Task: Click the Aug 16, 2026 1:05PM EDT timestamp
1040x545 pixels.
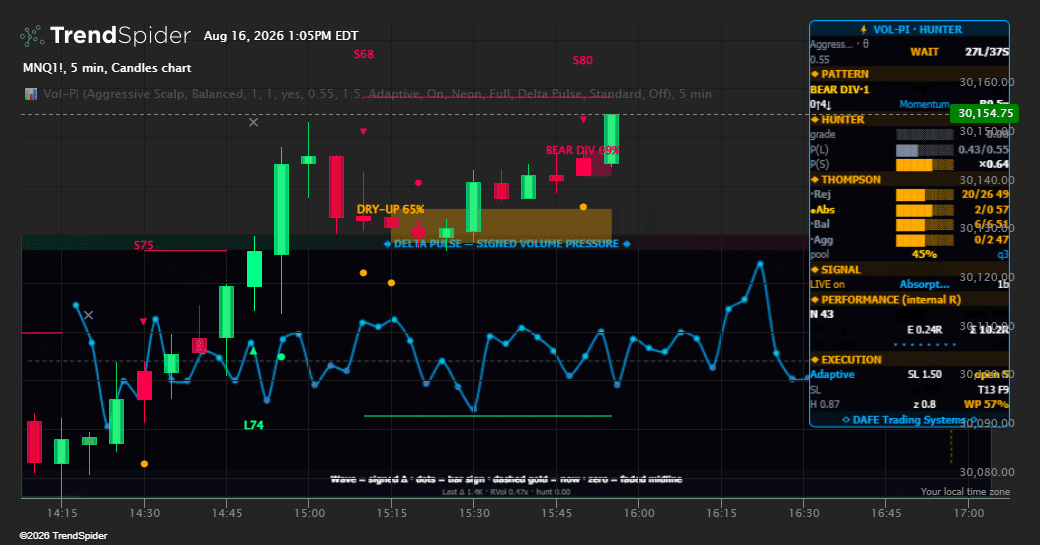Action: [x=281, y=36]
